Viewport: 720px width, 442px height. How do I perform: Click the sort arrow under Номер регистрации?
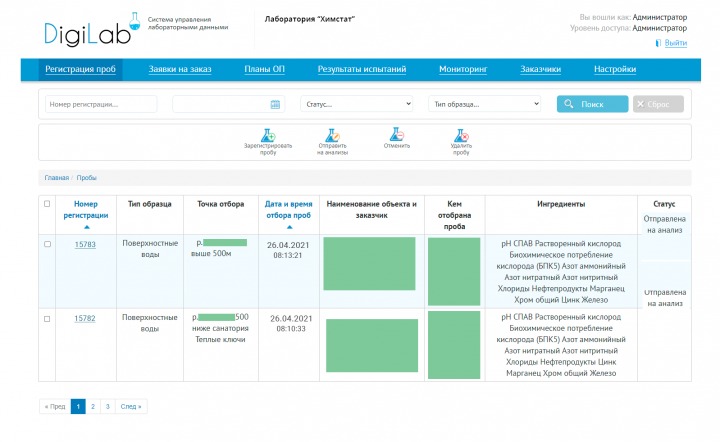click(86, 227)
